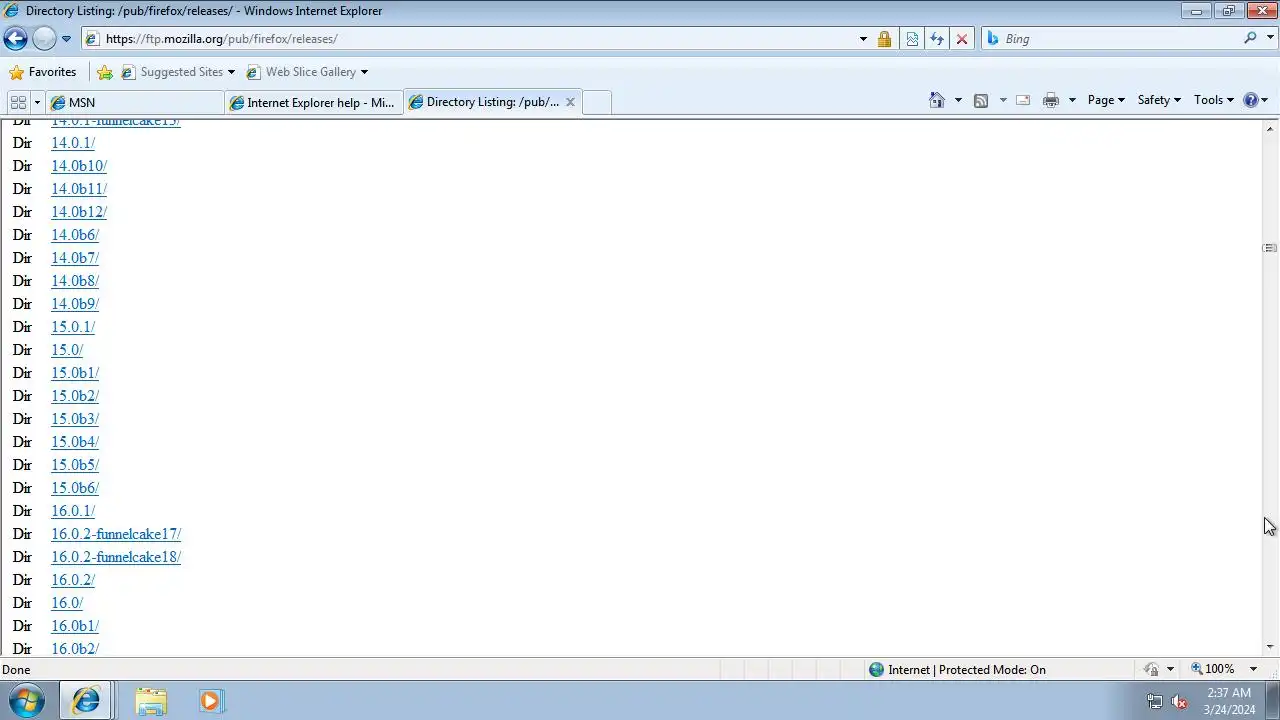Image resolution: width=1280 pixels, height=720 pixels.
Task: Open the Safety menu
Action: 1159,100
